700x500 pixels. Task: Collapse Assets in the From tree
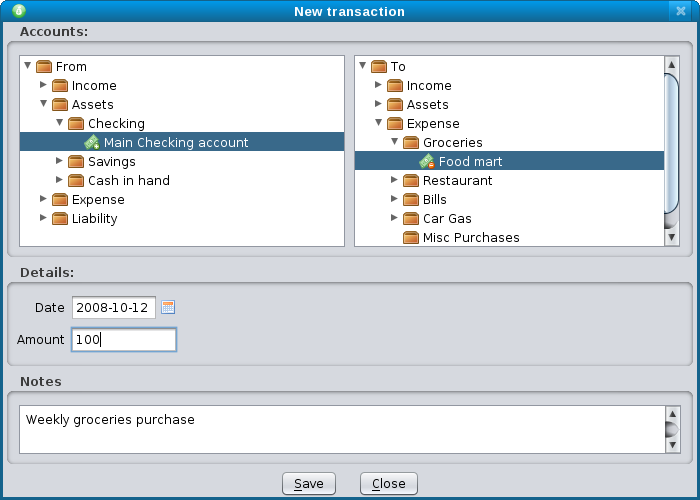click(44, 104)
